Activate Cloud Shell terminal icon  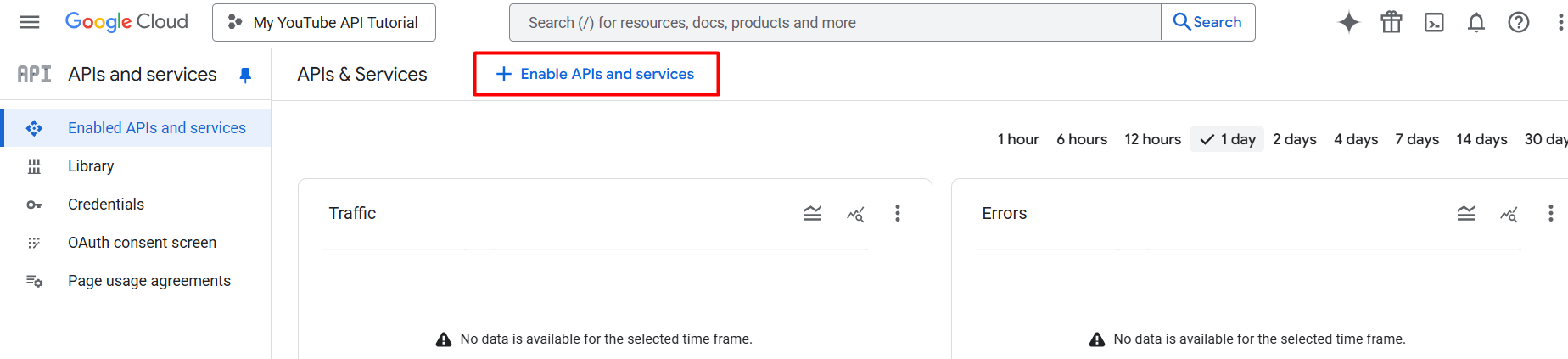1434,23
